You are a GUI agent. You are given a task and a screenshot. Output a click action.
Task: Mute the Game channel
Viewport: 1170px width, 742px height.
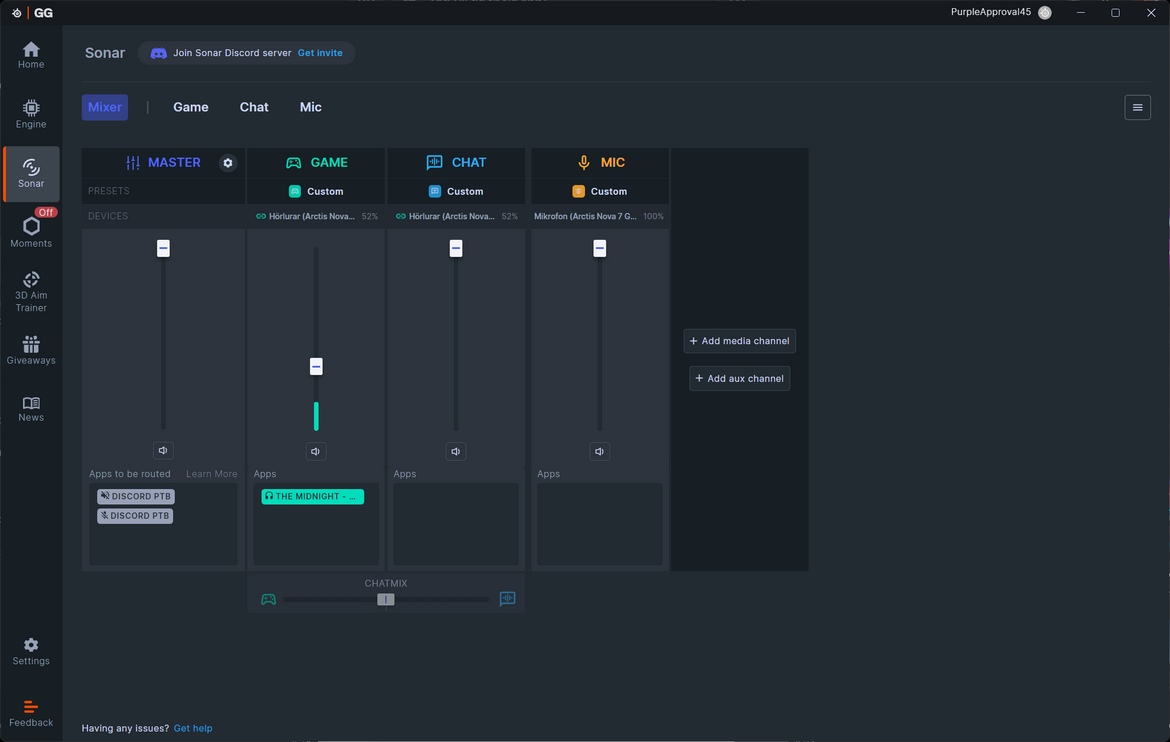coord(316,452)
